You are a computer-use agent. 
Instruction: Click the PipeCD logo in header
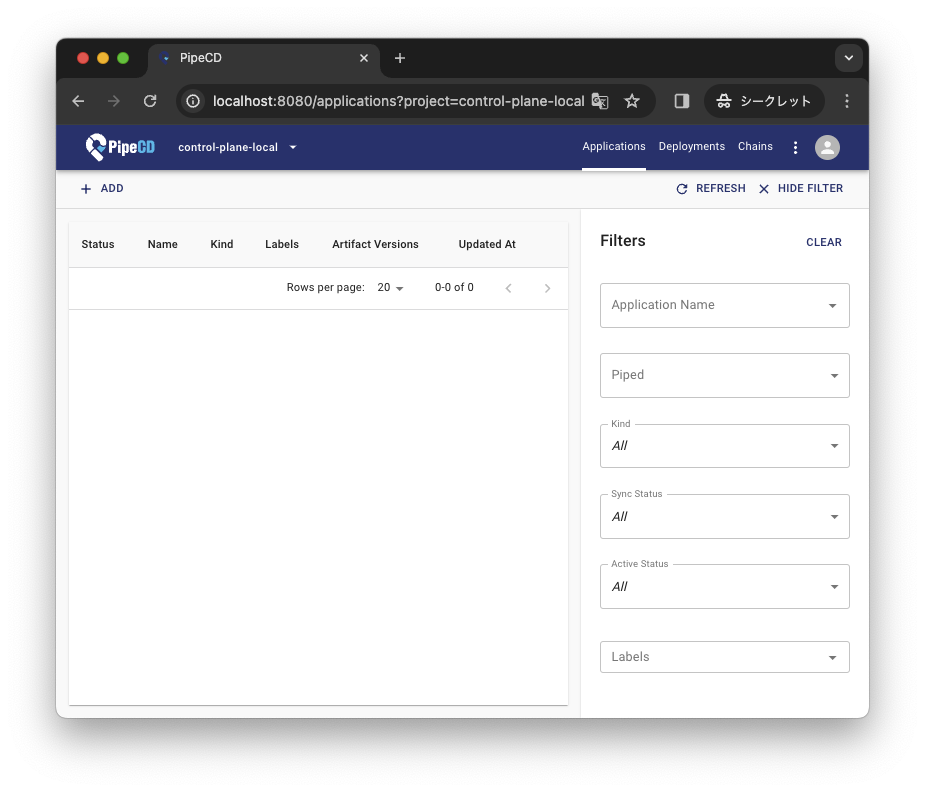[x=120, y=147]
